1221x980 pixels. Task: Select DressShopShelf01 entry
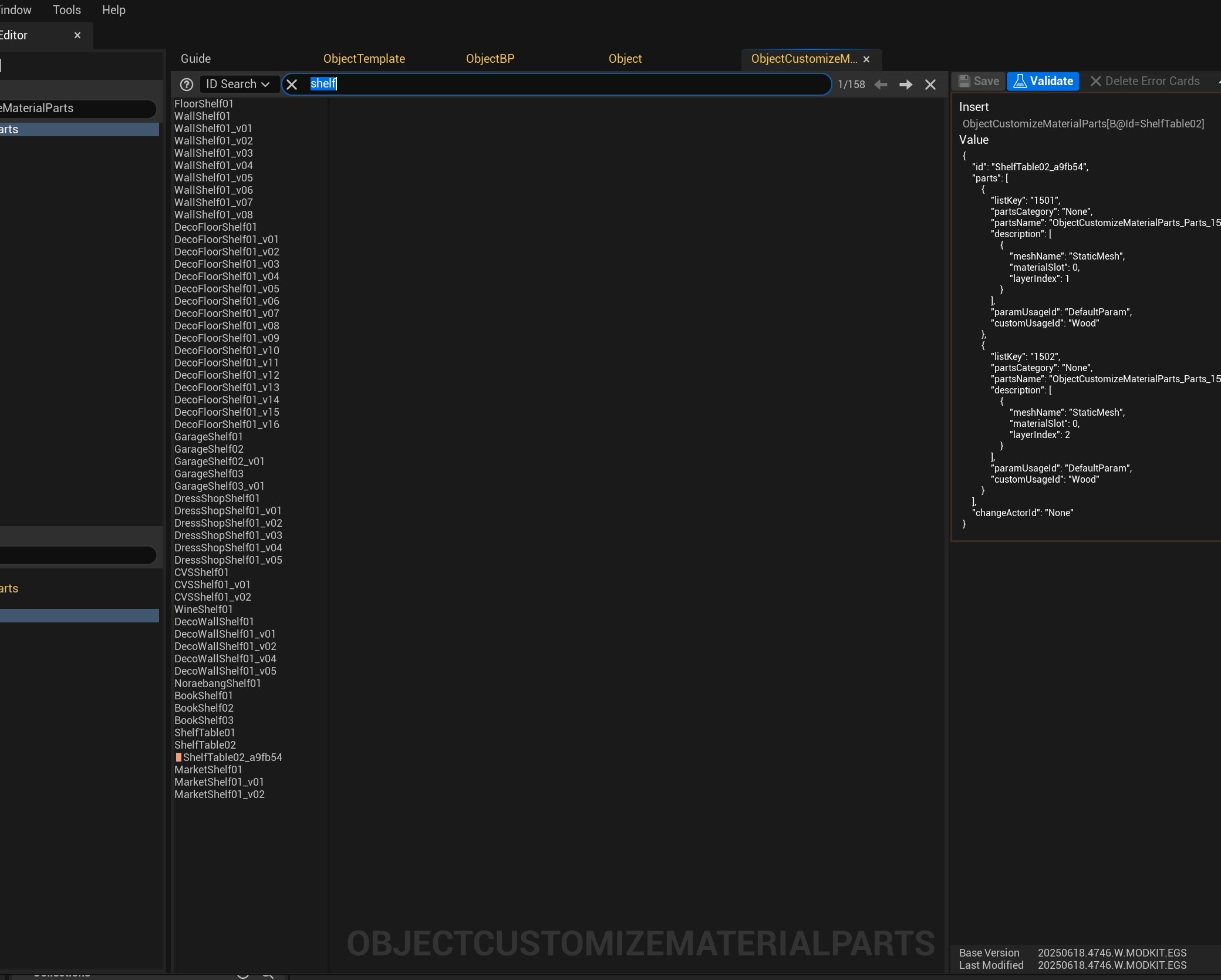tap(217, 499)
